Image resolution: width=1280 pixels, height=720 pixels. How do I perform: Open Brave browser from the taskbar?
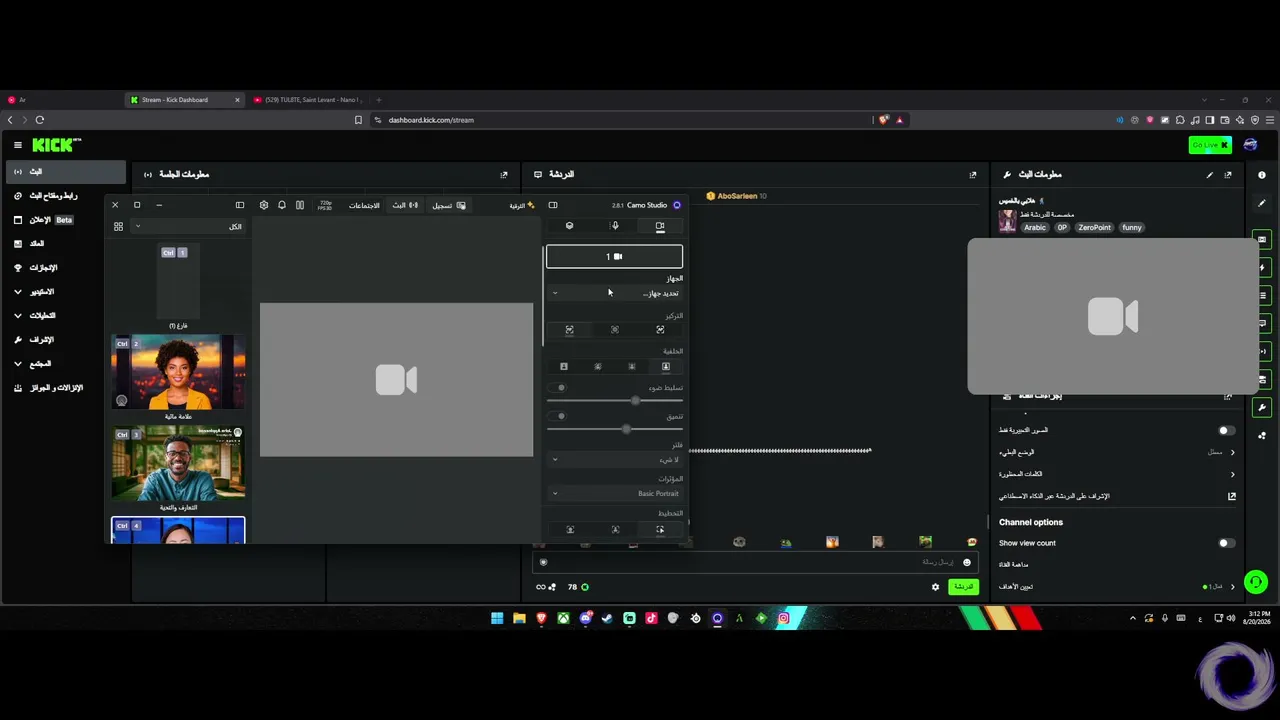coord(541,618)
